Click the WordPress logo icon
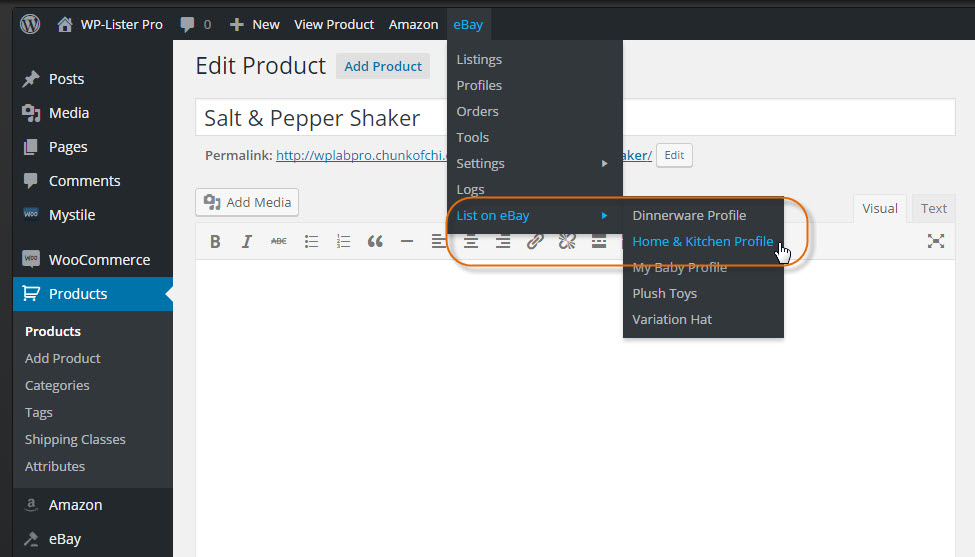The width and height of the screenshot is (975, 557). click(x=30, y=24)
